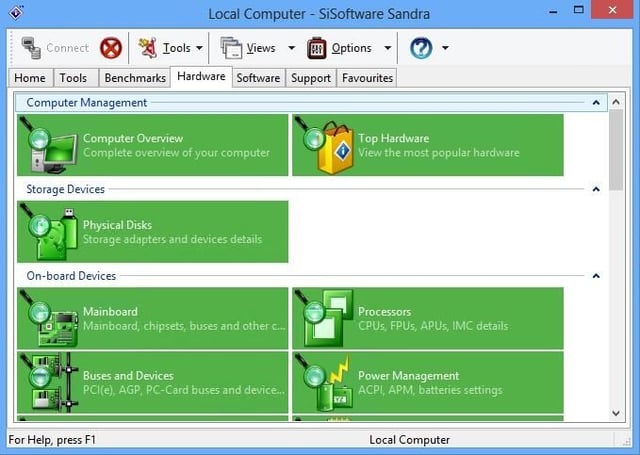
Task: Close the SiSoftware Sandra window
Action: [x=612, y=9]
